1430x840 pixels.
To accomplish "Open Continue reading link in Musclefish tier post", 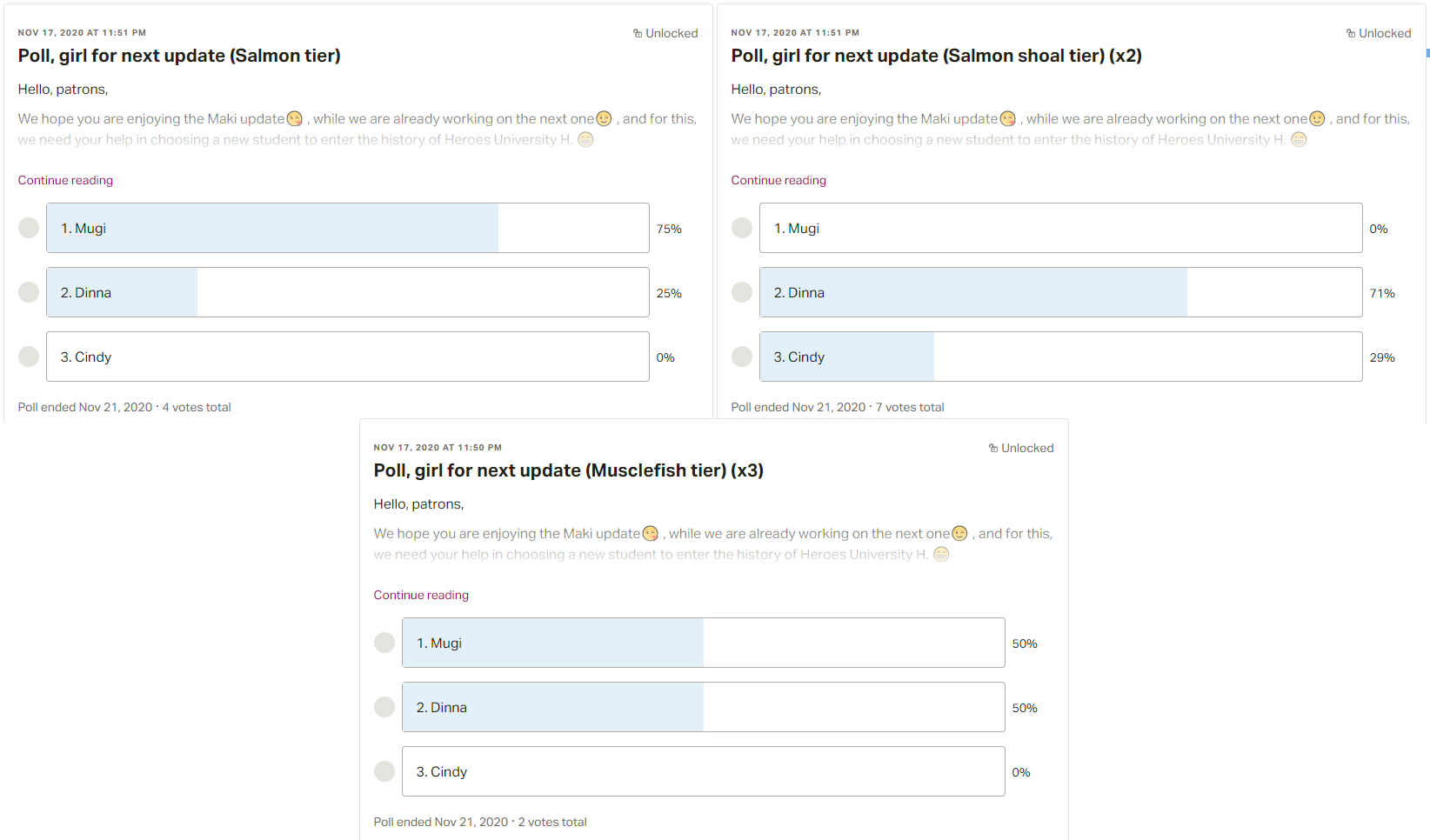I will tap(421, 595).
